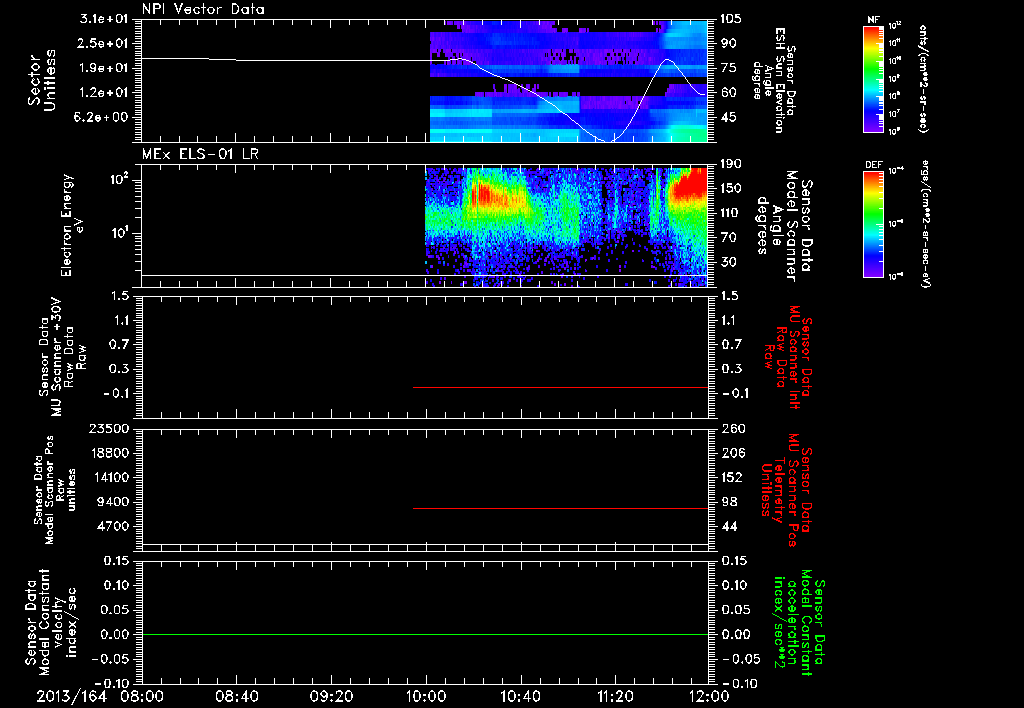This screenshot has height=708, width=1024.
Task: Click the '1.9e+01' sector tick value
Action: [x=104, y=68]
